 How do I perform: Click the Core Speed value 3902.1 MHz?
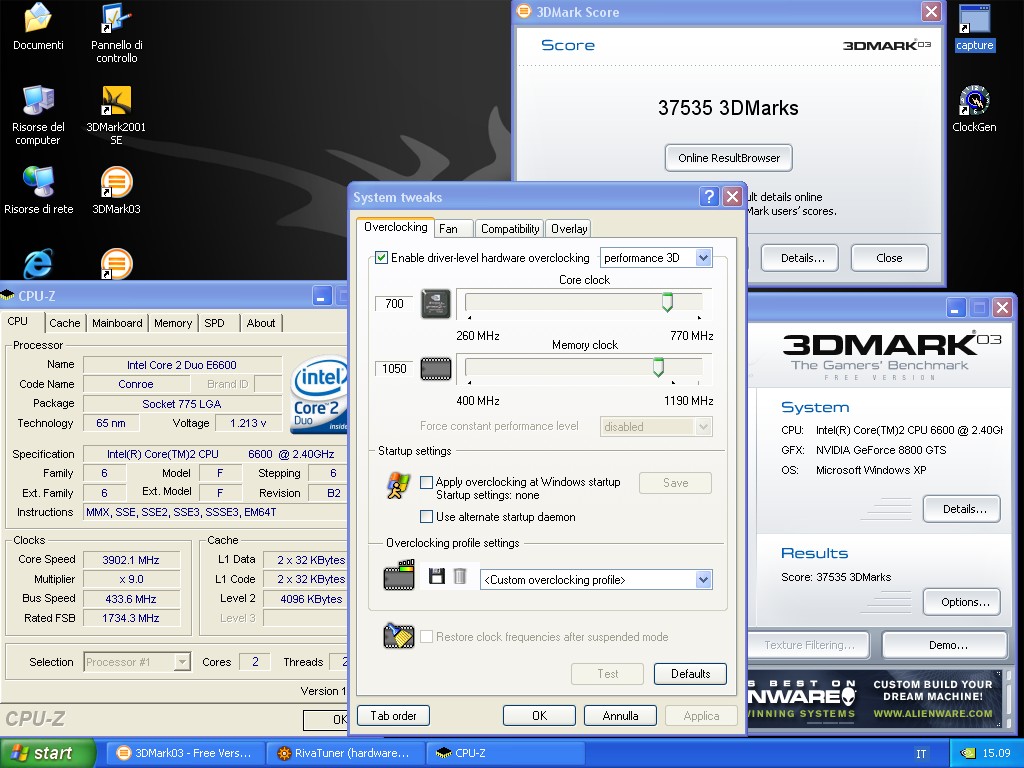(x=131, y=560)
